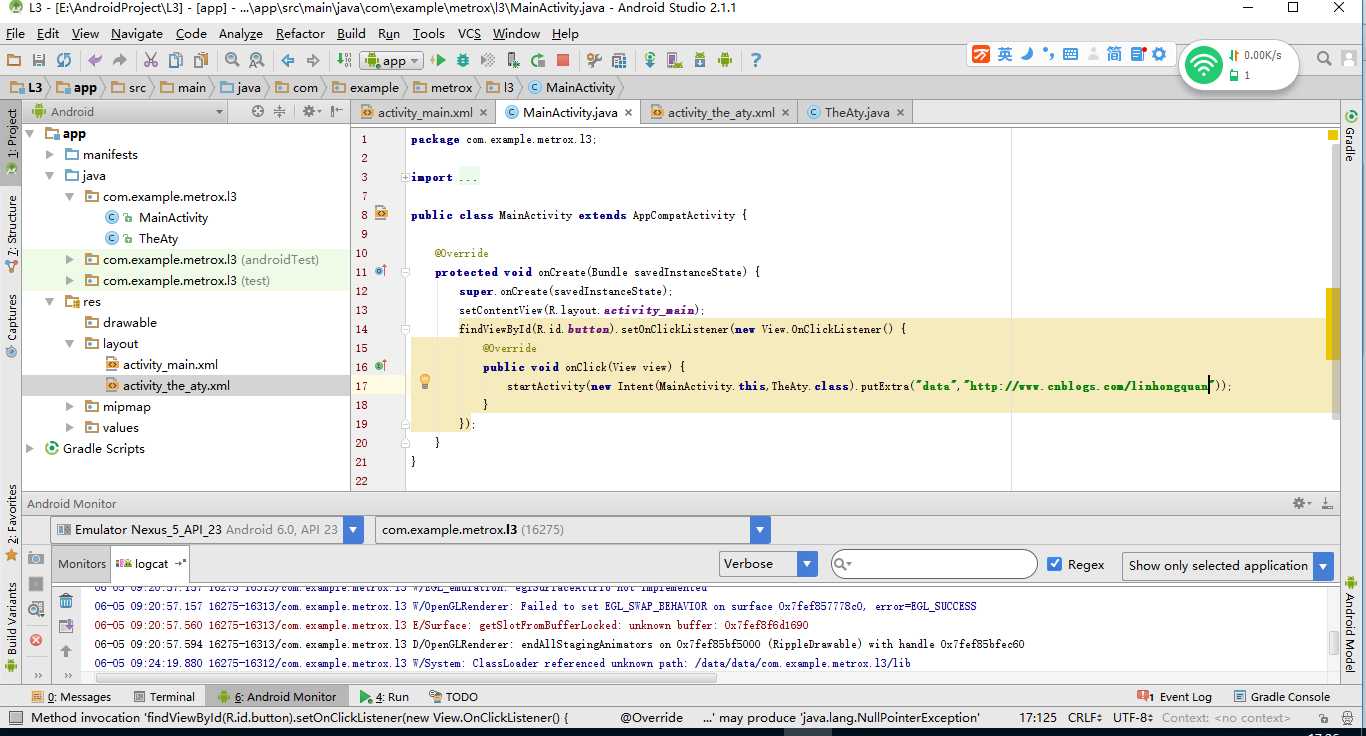Run the app with the green play icon
Screen dimensions: 1366x736
[438, 60]
